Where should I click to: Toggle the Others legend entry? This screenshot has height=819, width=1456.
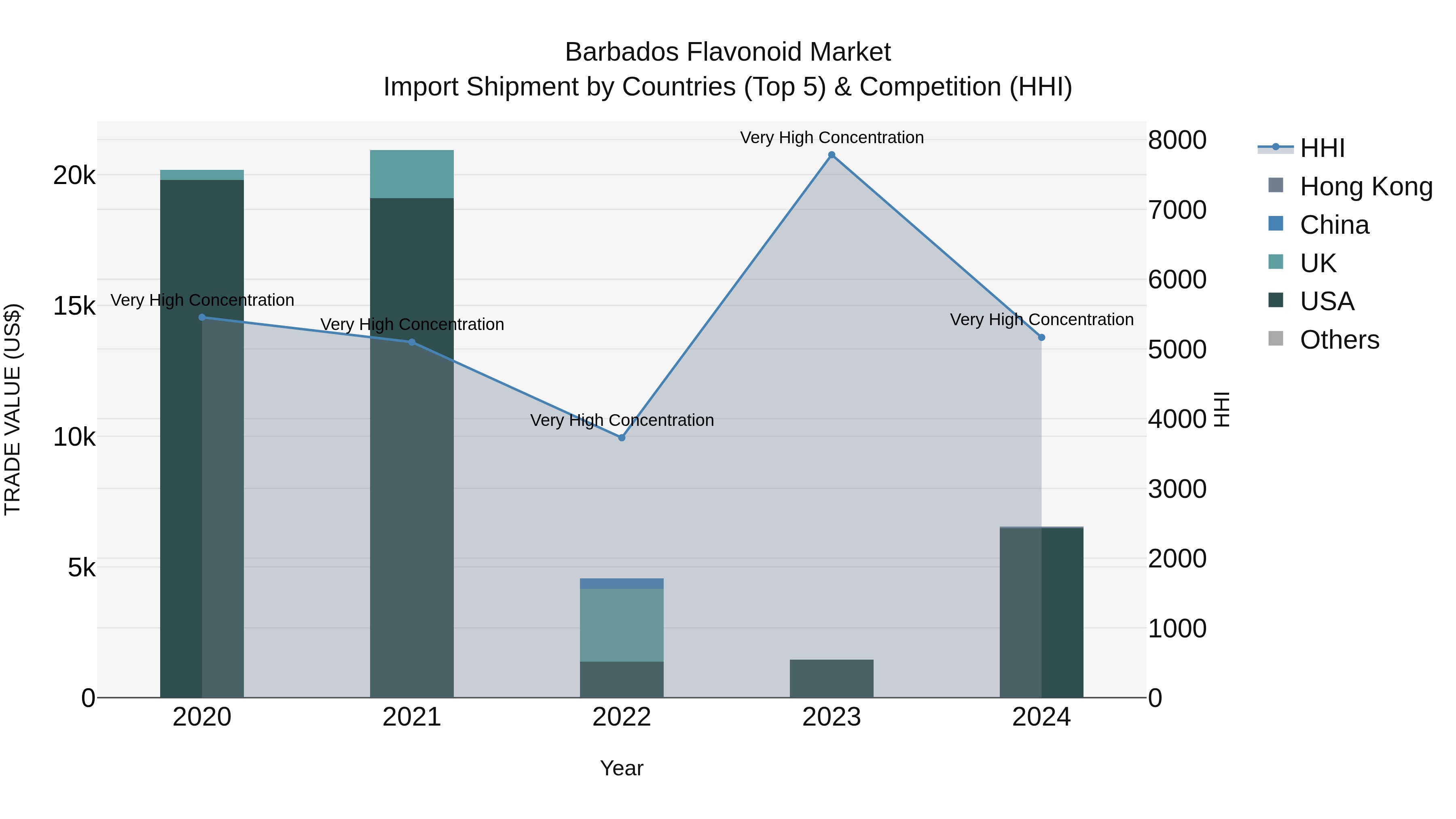pyautogui.click(x=1323, y=339)
